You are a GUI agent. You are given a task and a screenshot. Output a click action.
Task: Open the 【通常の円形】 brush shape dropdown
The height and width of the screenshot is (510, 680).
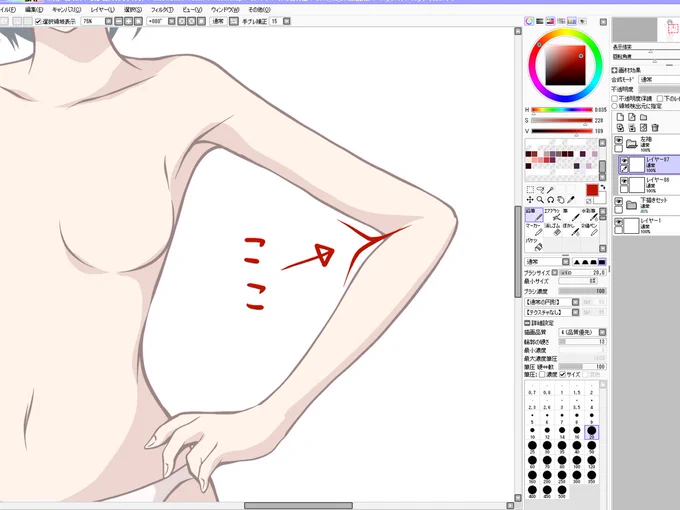(x=575, y=302)
